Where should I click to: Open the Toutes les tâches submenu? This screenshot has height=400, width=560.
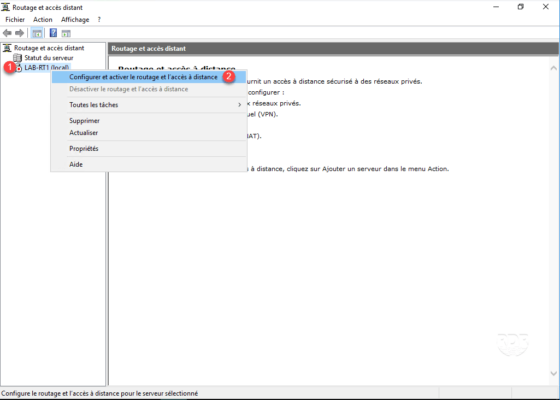pos(149,105)
